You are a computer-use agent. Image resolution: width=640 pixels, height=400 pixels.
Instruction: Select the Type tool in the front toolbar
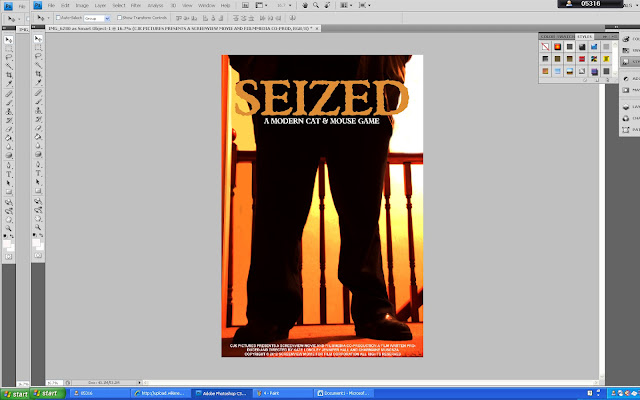coord(38,173)
